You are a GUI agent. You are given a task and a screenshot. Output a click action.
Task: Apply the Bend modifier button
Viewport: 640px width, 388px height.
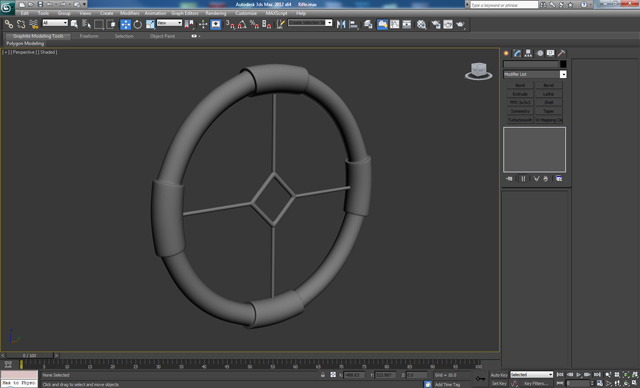click(520, 85)
